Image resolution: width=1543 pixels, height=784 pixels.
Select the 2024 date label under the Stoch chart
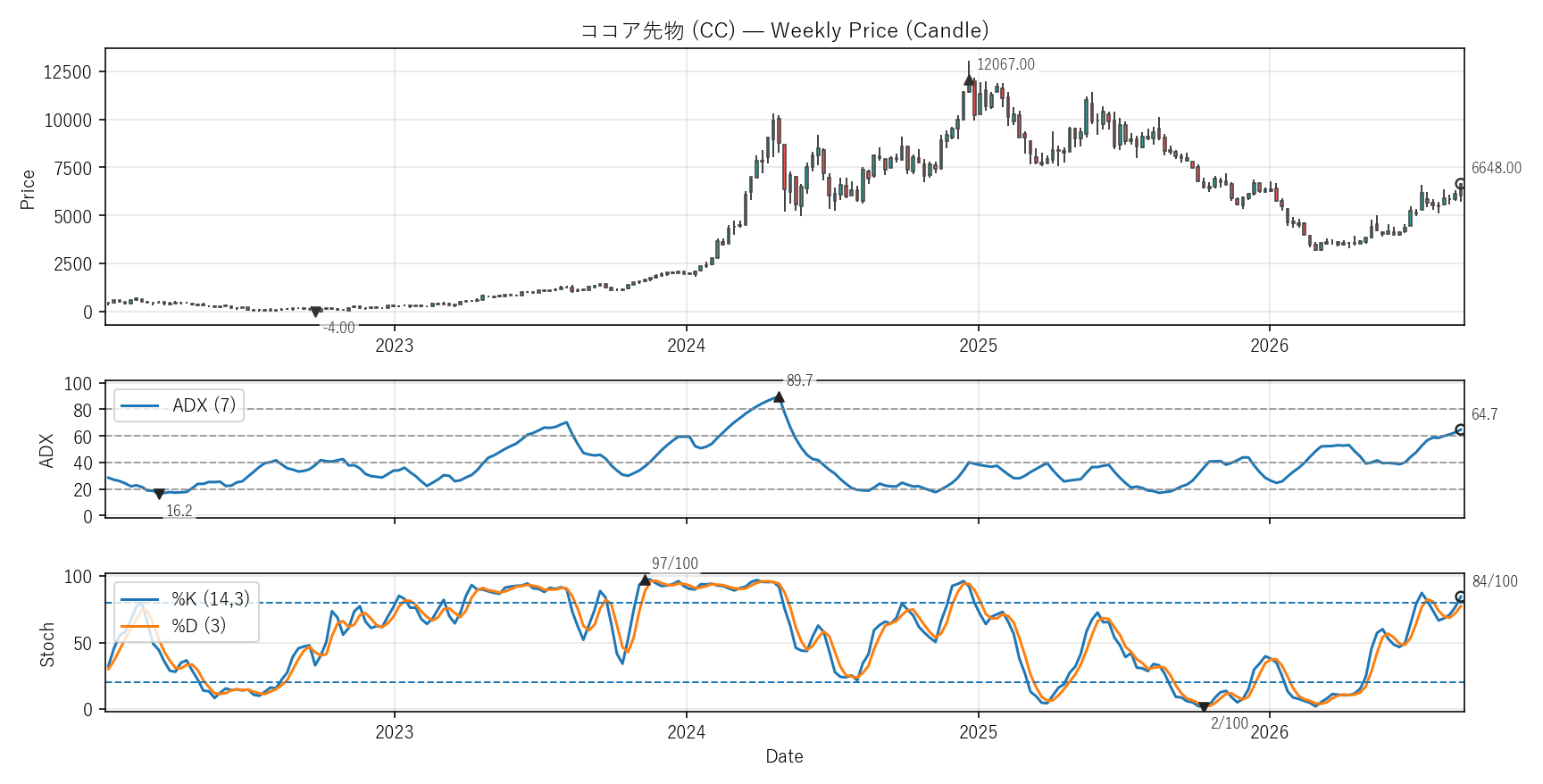click(x=687, y=732)
